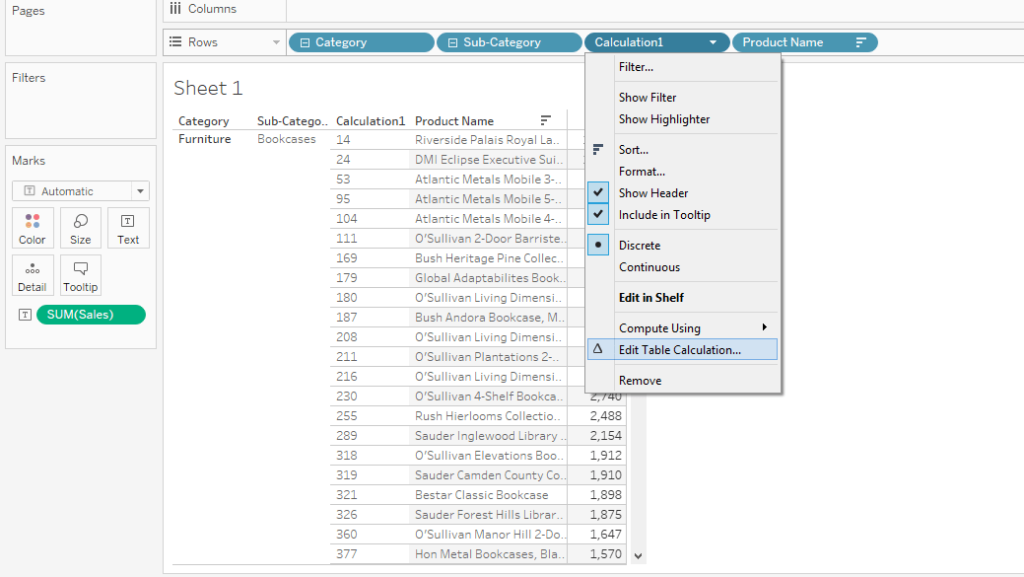Click the sort icon beside Product Name header
This screenshot has height=577, width=1024.
coord(545,121)
